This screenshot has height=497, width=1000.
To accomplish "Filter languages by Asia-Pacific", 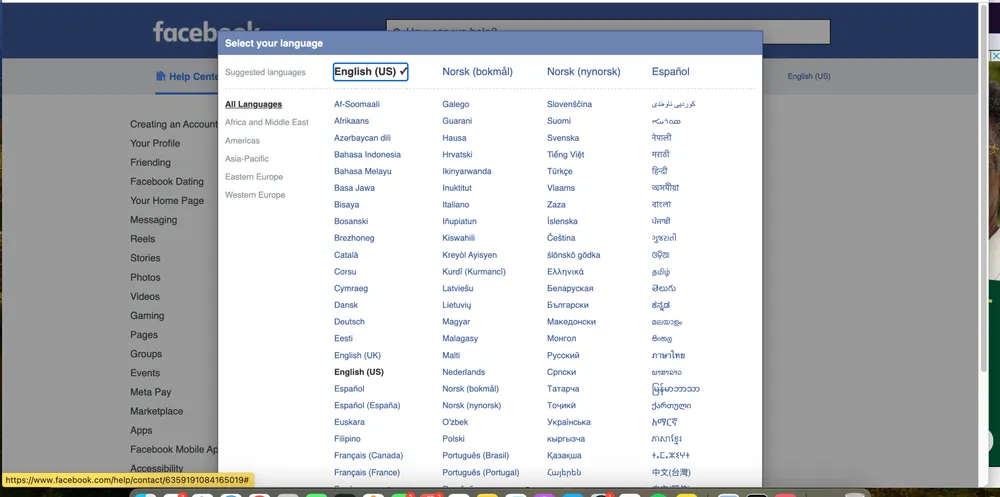I will (247, 159).
